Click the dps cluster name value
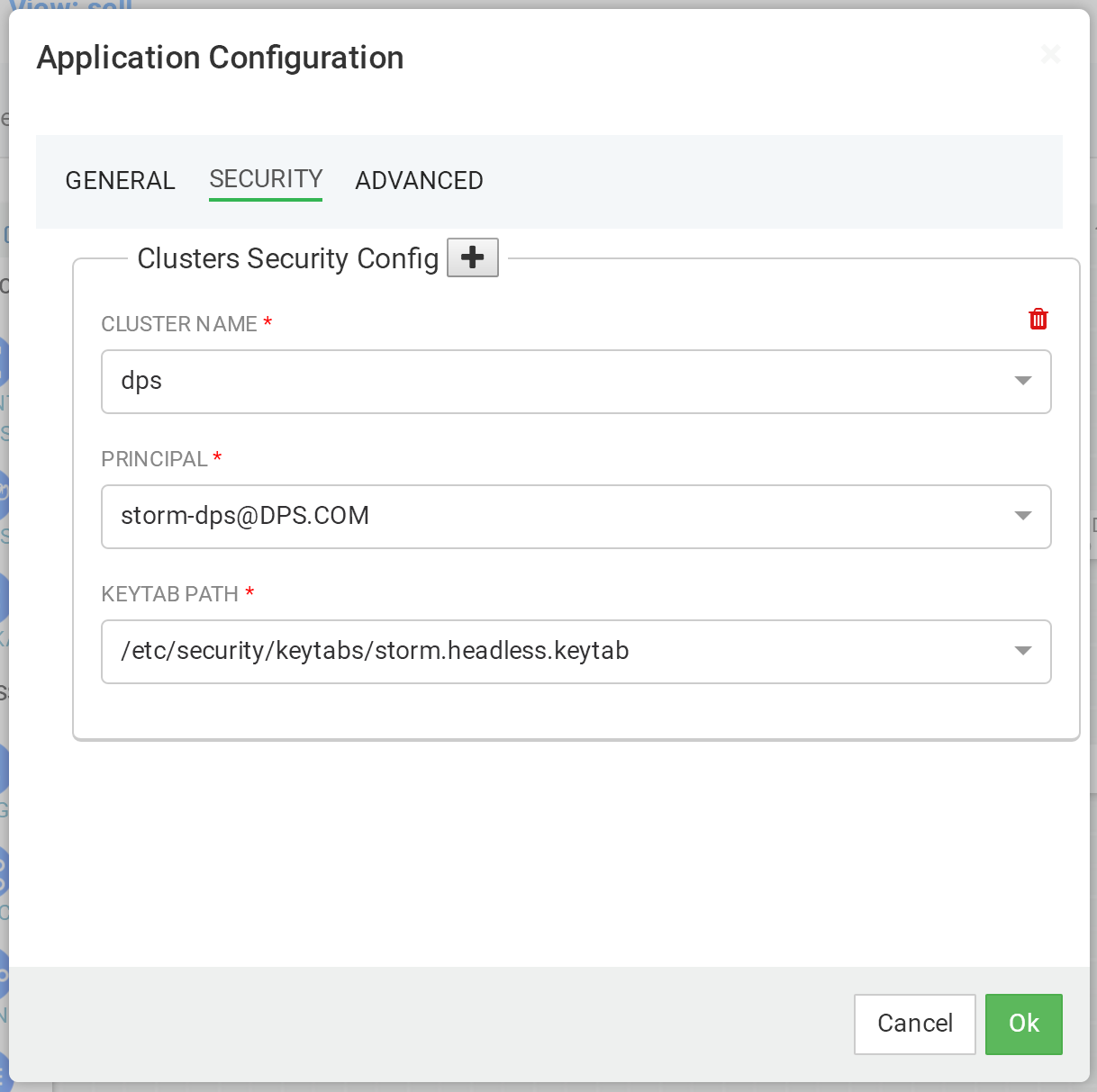 141,381
